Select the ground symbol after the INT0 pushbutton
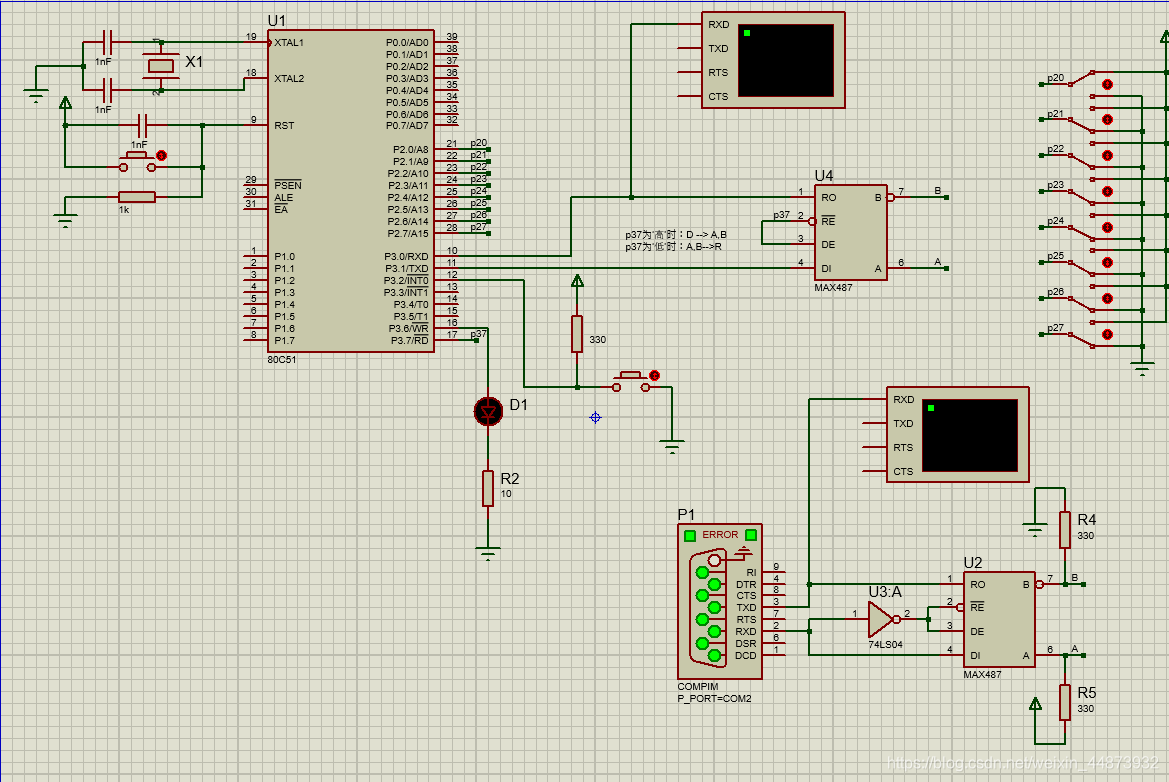 [x=672, y=447]
